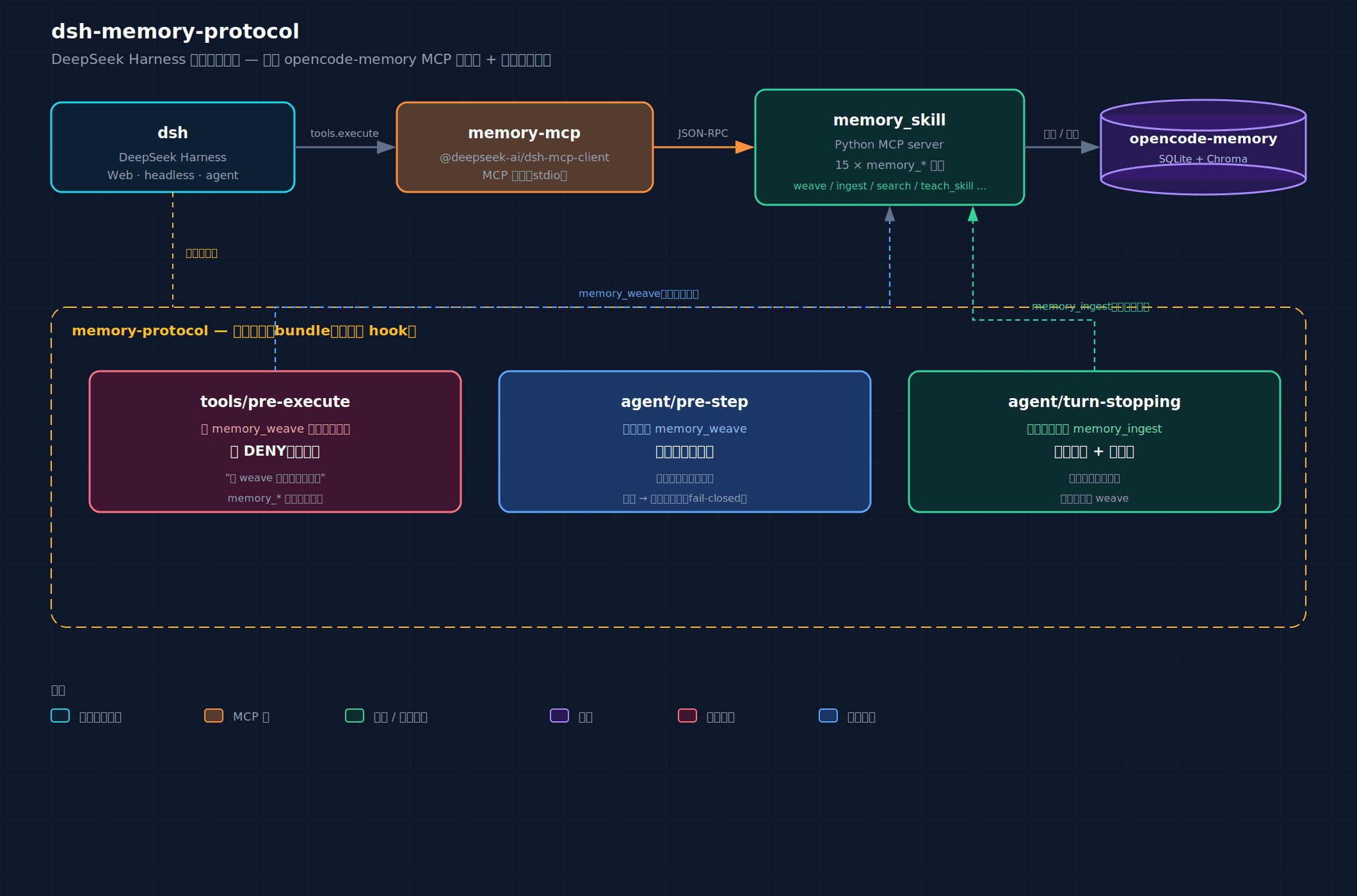1357x896 pixels.
Task: Click the memory_weave line in agent/pre-step
Action: (685, 429)
